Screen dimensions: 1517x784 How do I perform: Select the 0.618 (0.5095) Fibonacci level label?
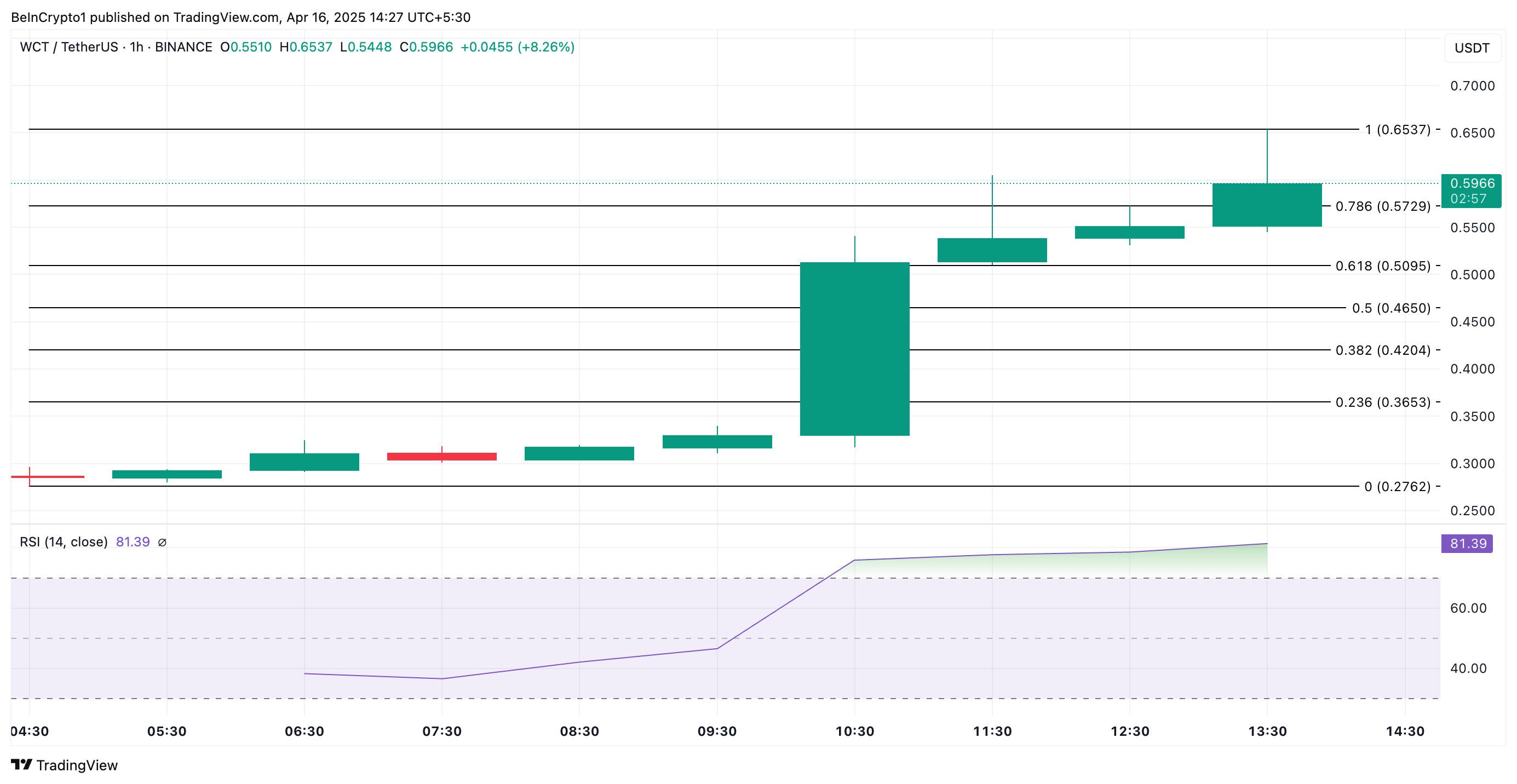click(x=1382, y=266)
